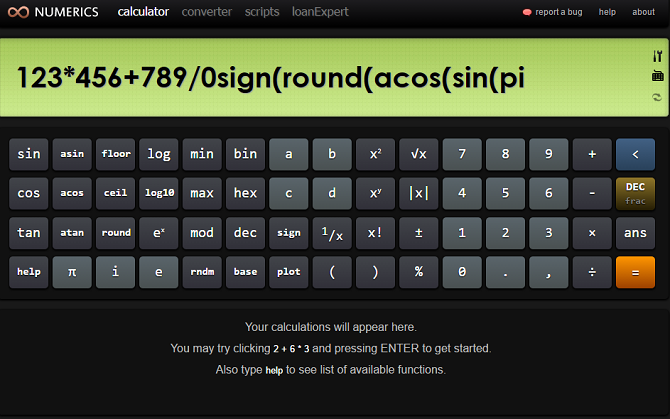Click the square root key
The height and width of the screenshot is (419, 670).
(x=418, y=154)
